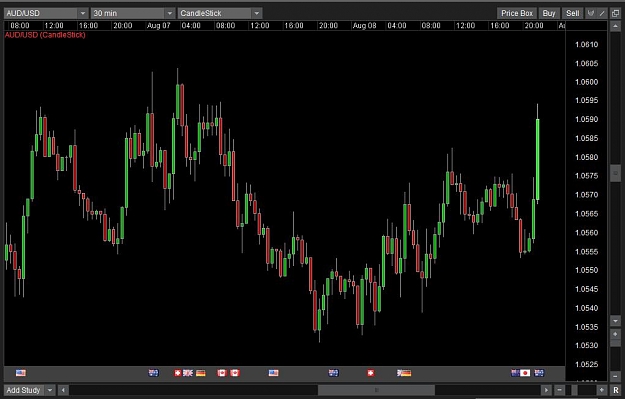The height and width of the screenshot is (399, 625).
Task: Click the horizontal chart scrollbar thumb
Action: click(x=376, y=390)
